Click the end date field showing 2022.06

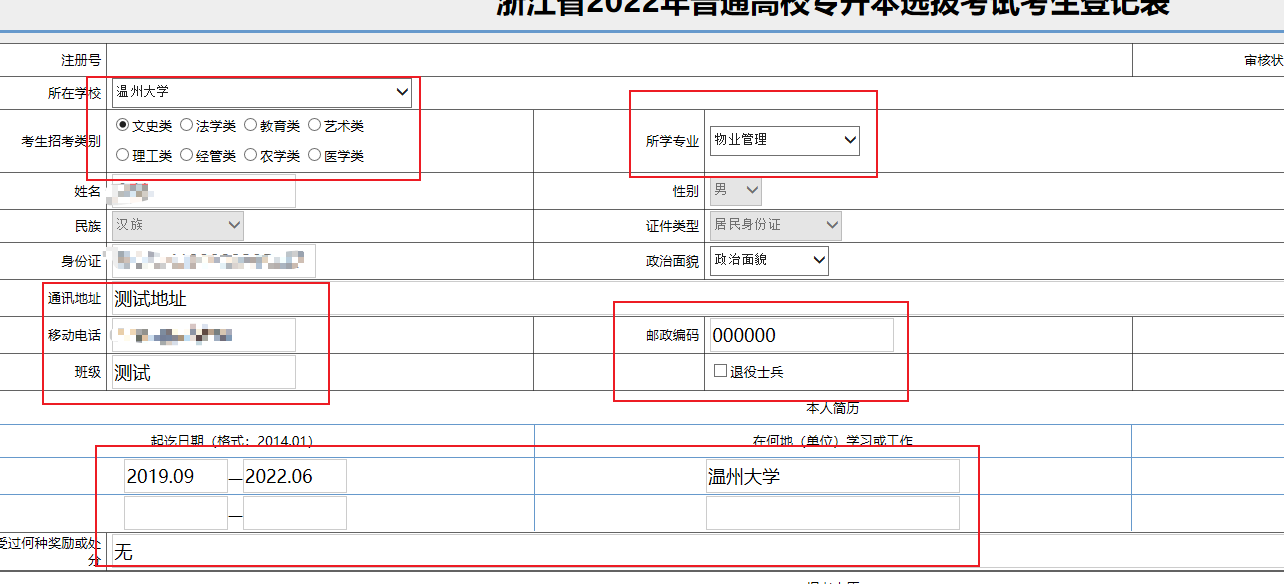pyautogui.click(x=294, y=476)
